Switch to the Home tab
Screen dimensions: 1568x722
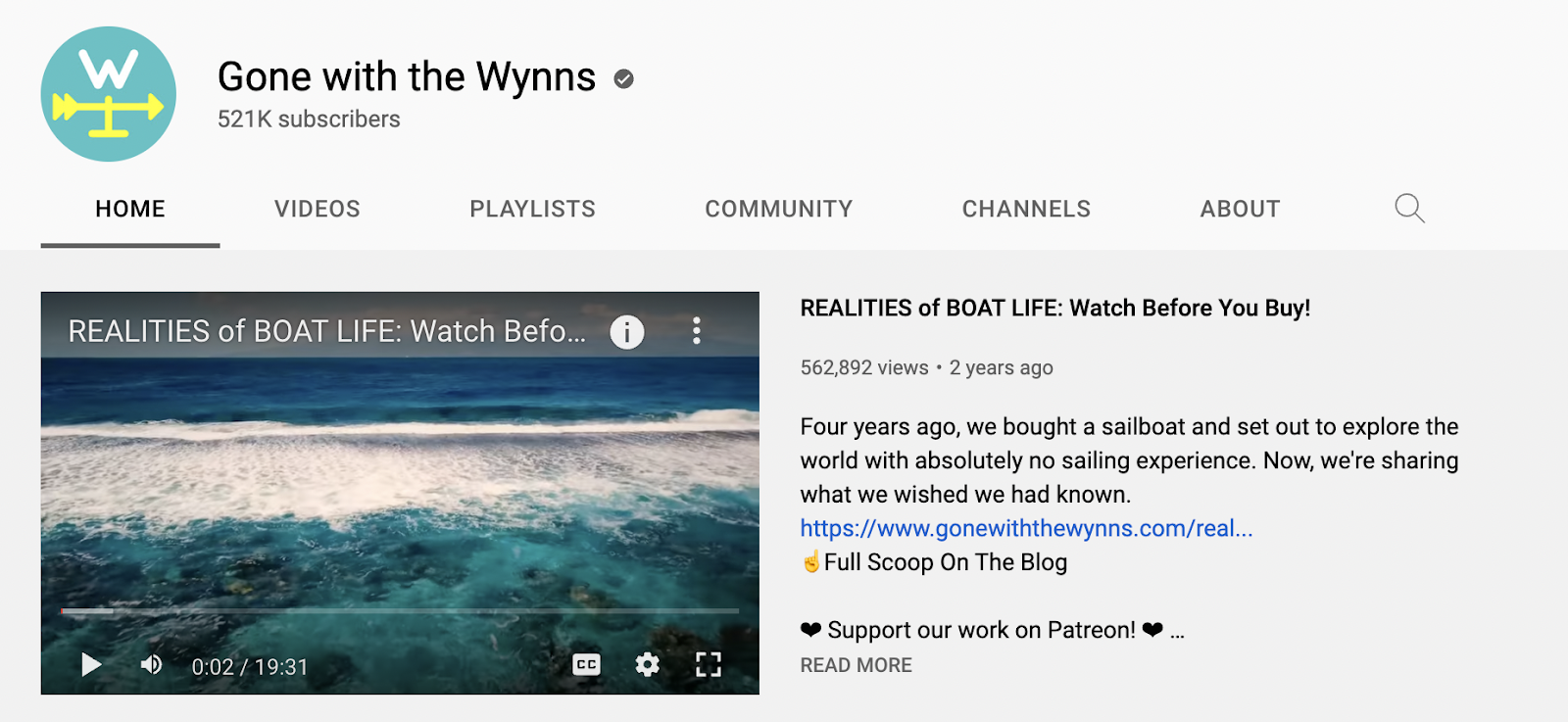[x=130, y=209]
